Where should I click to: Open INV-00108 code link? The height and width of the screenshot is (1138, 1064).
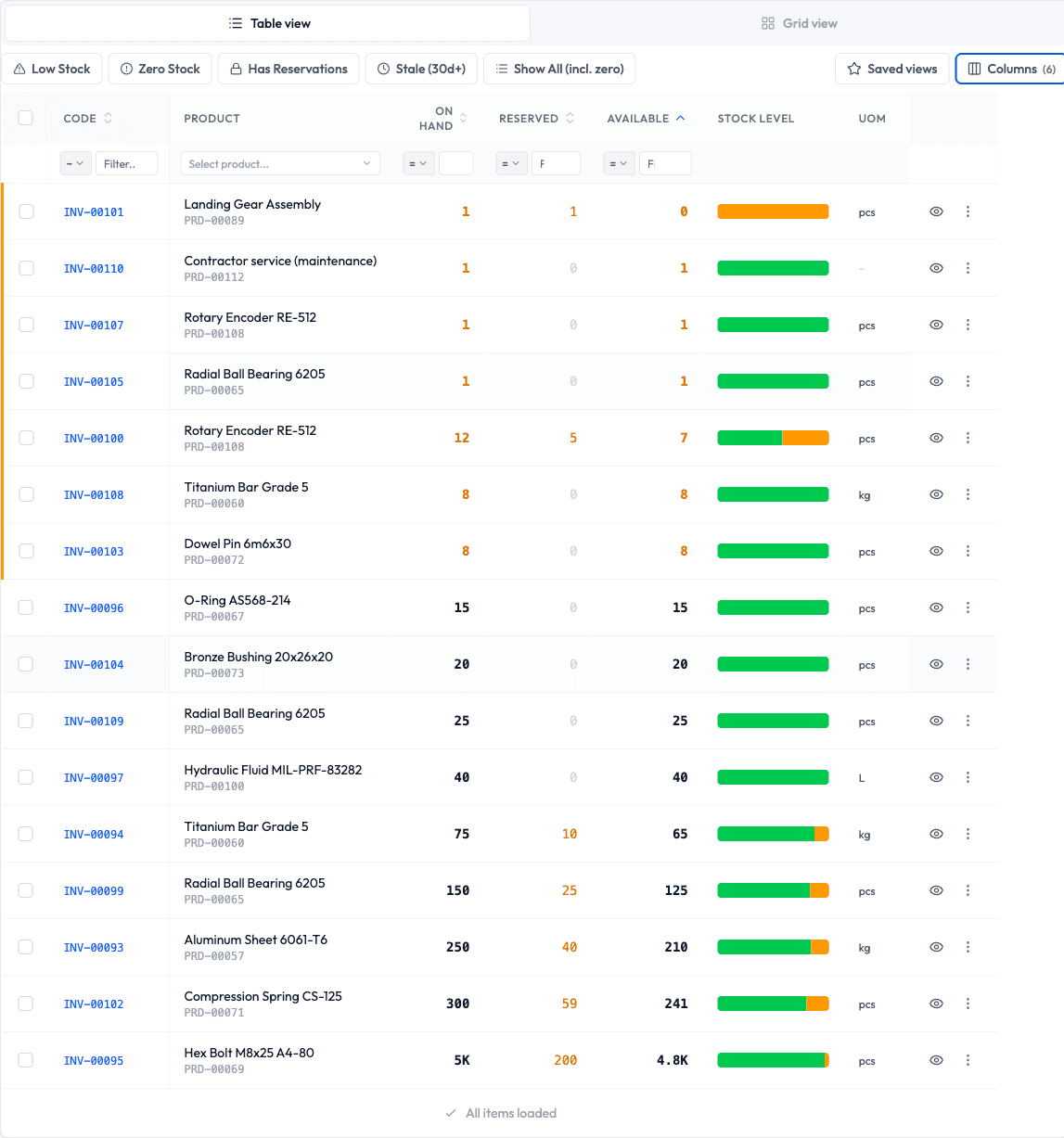[x=94, y=495]
